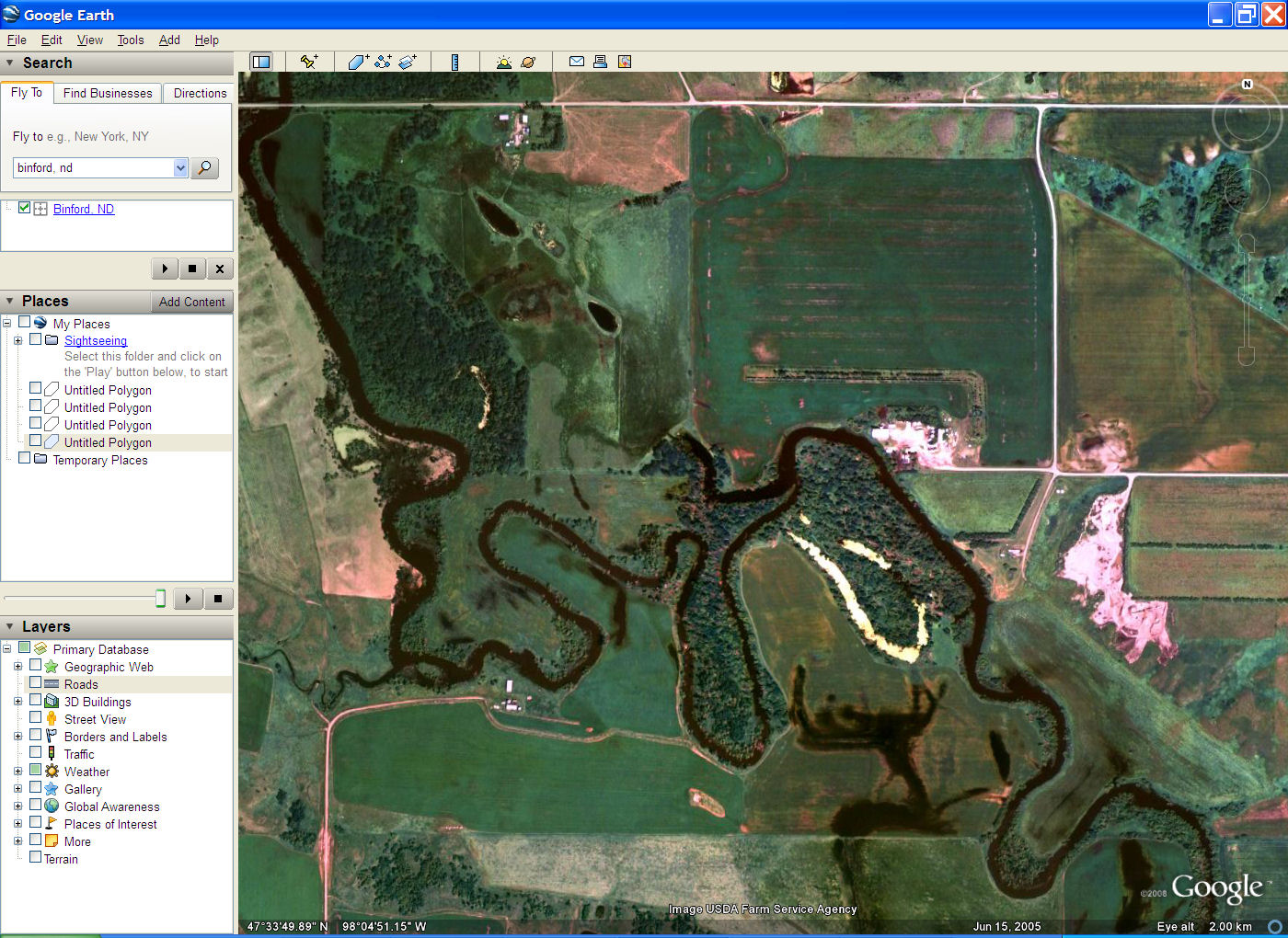Toggle the sidebar with the Hide Sidebar icon

point(261,62)
